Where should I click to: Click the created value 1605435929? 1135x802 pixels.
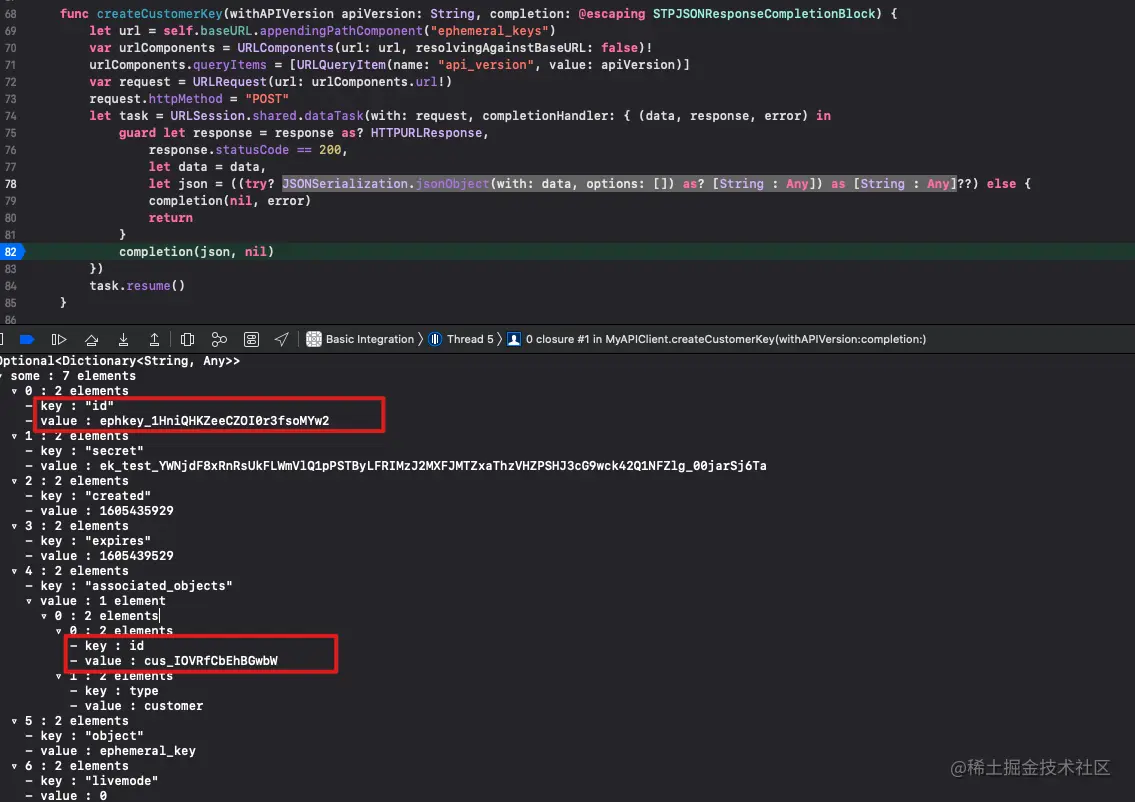(136, 510)
